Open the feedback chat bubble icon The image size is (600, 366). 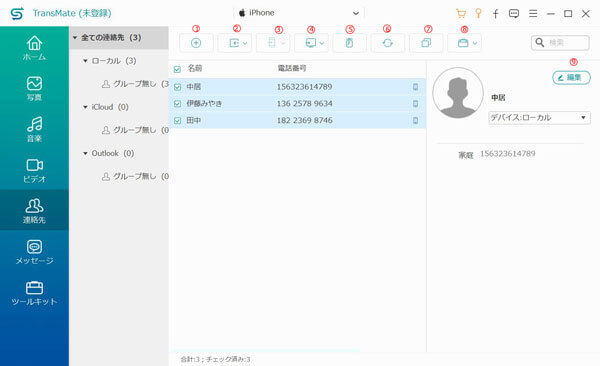coord(514,14)
